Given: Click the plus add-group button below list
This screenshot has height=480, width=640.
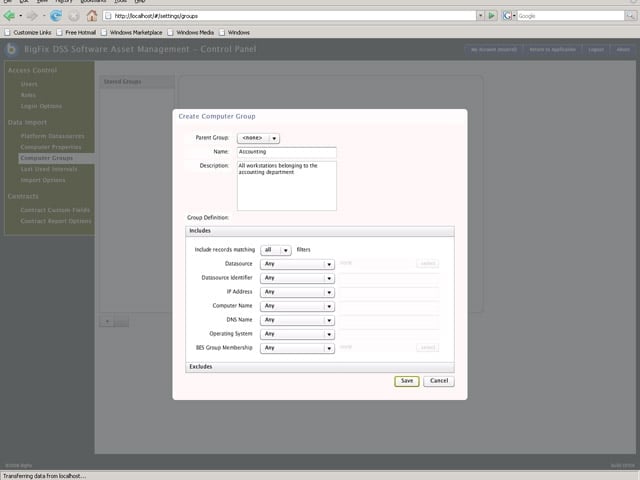Looking at the screenshot, I should pyautogui.click(x=107, y=322).
